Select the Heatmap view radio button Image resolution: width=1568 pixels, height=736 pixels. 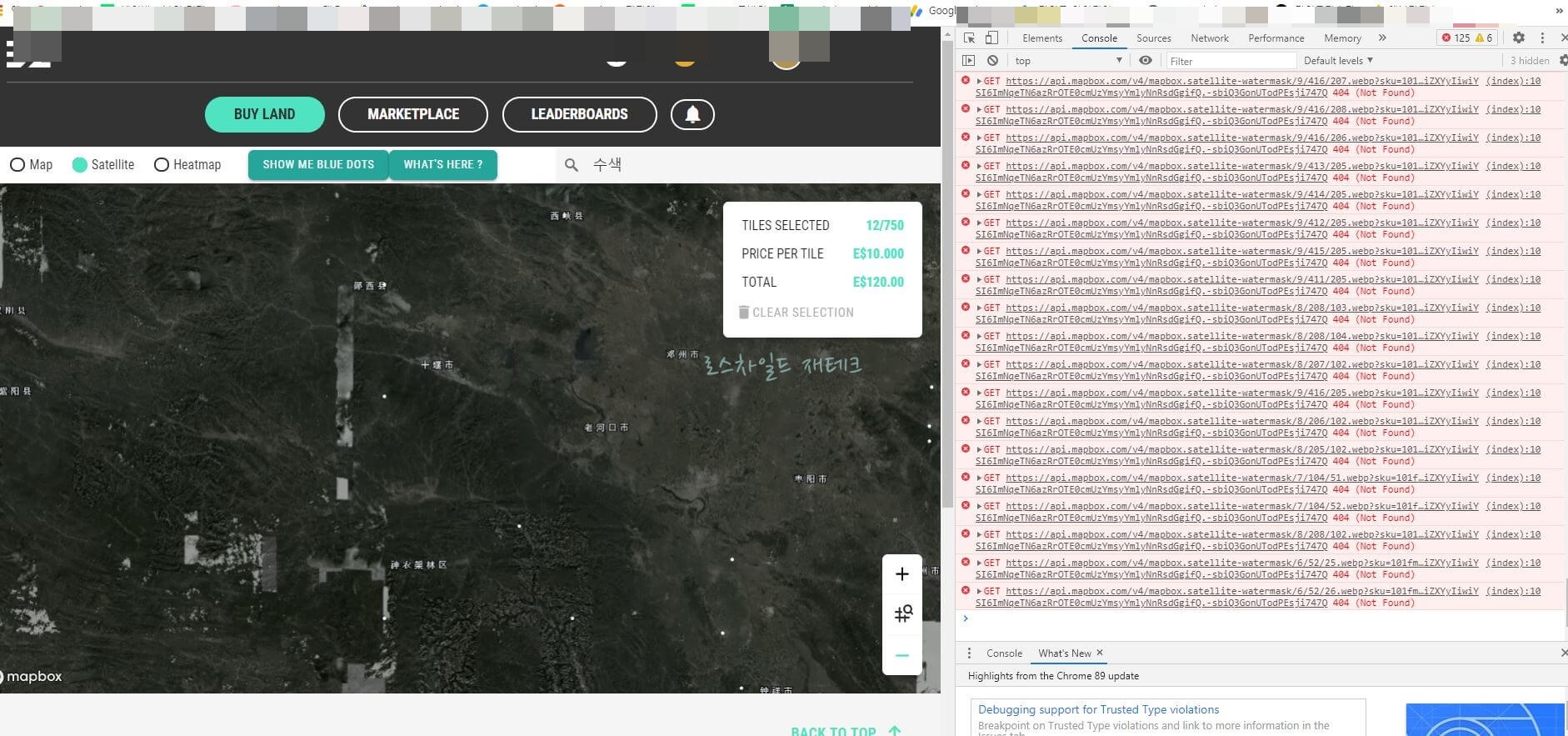pos(162,165)
